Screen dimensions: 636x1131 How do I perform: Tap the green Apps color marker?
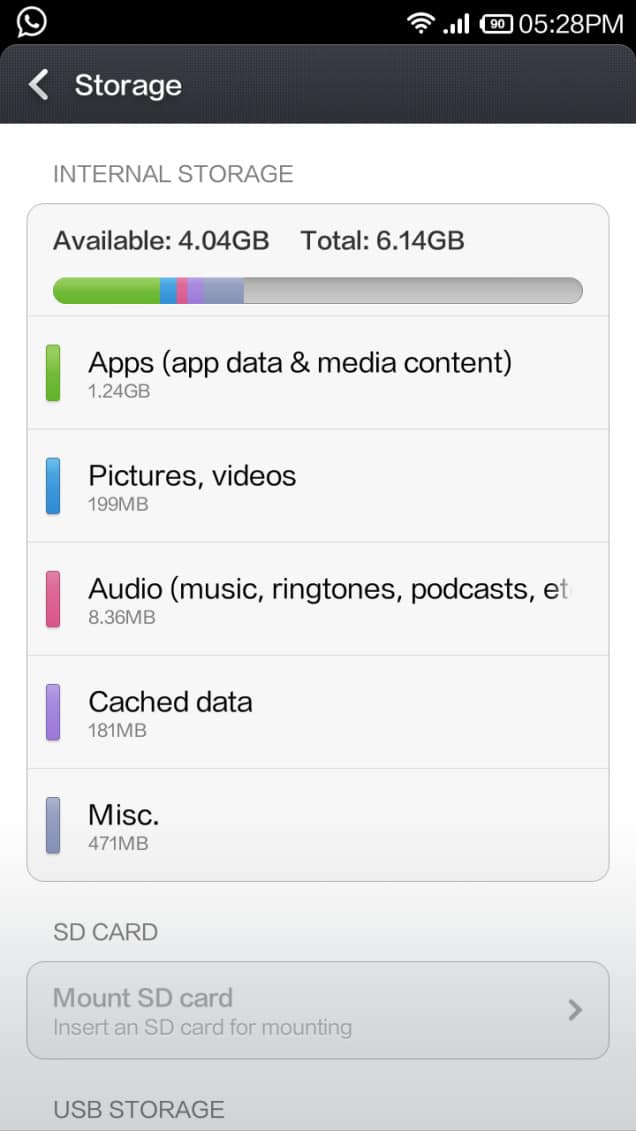click(53, 373)
